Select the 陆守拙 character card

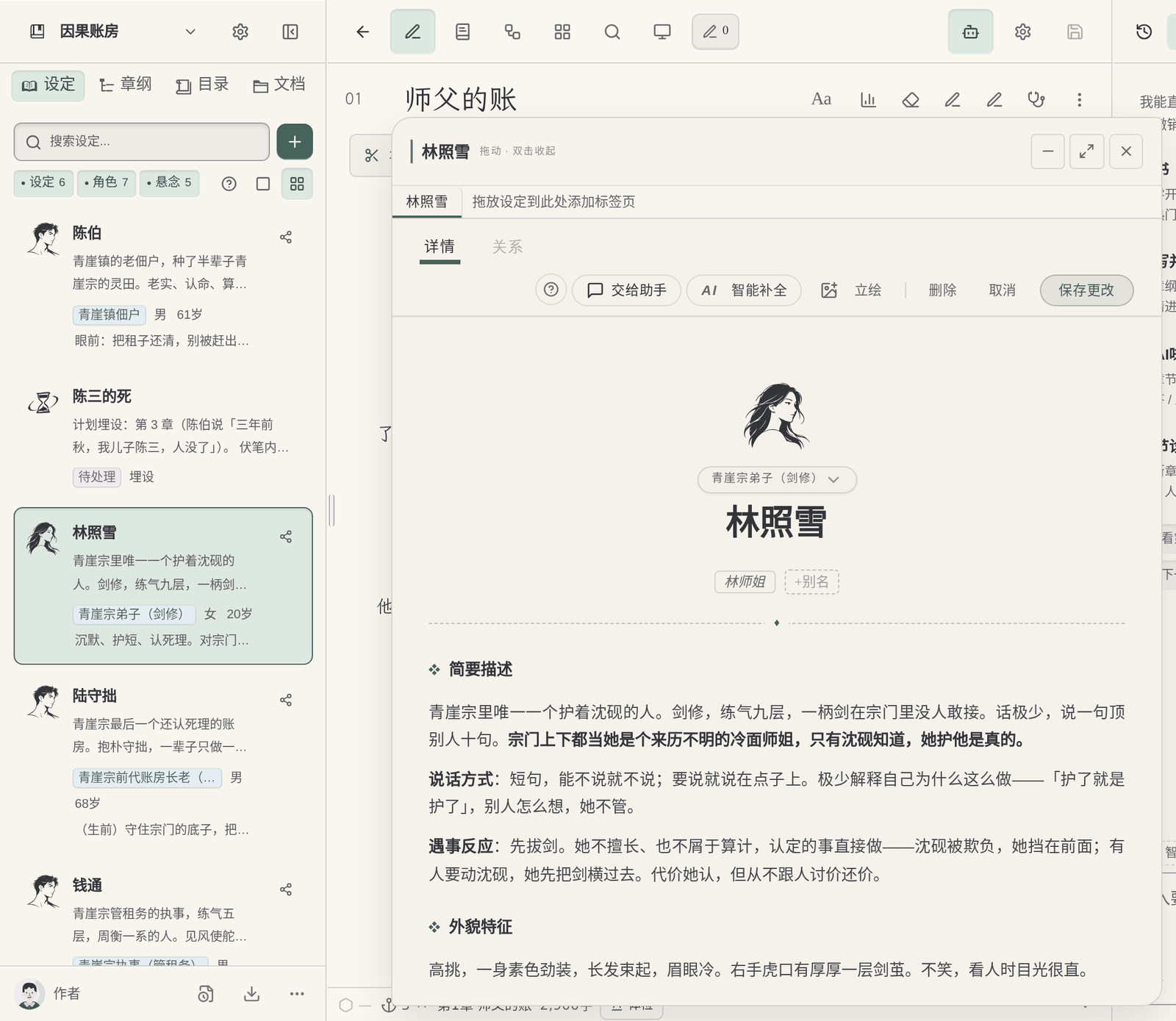pos(163,761)
